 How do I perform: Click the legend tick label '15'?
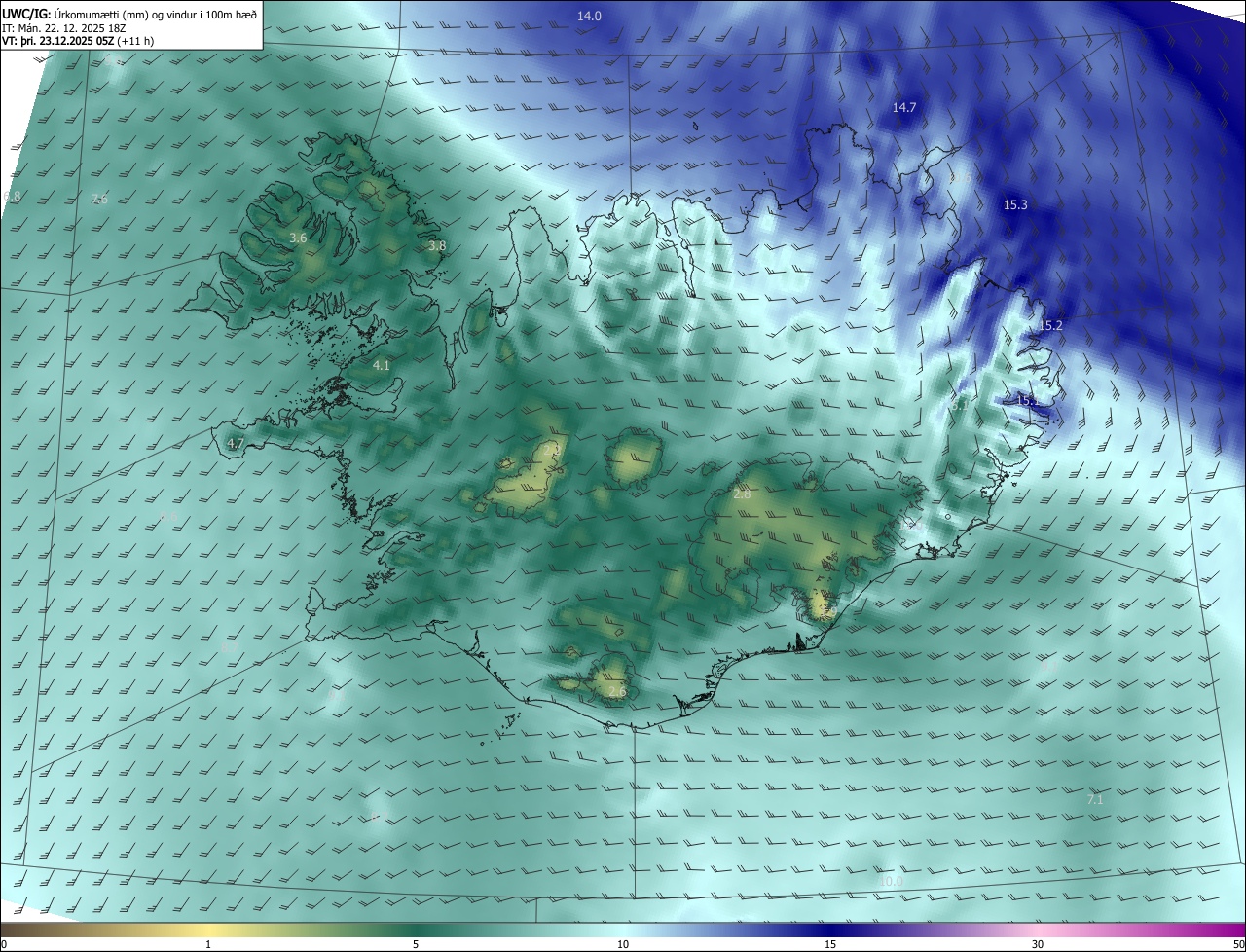[830, 944]
